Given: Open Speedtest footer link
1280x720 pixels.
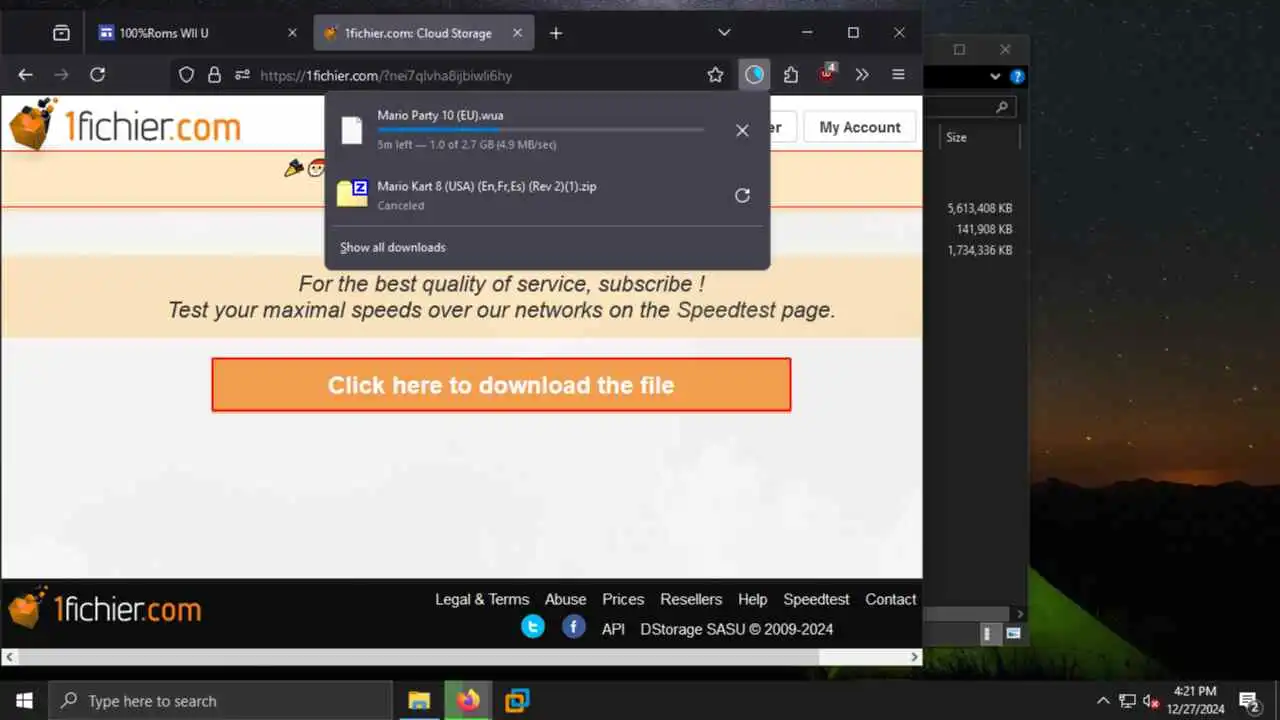Looking at the screenshot, I should 816,599.
